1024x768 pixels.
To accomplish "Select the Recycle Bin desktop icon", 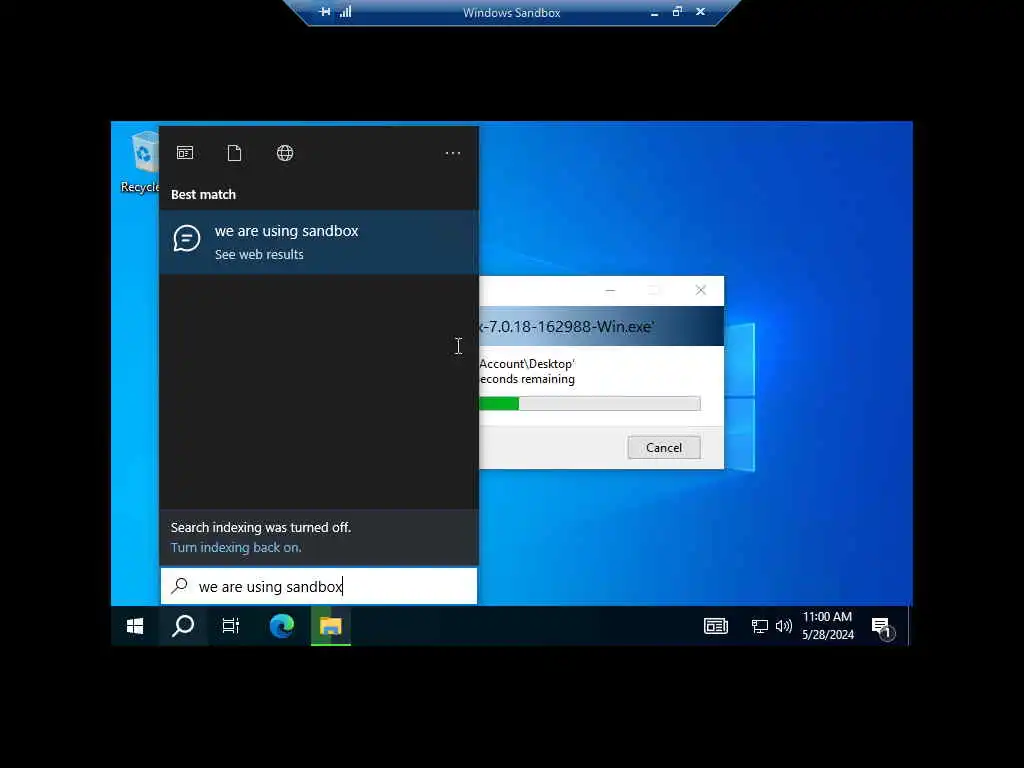I will click(x=141, y=162).
